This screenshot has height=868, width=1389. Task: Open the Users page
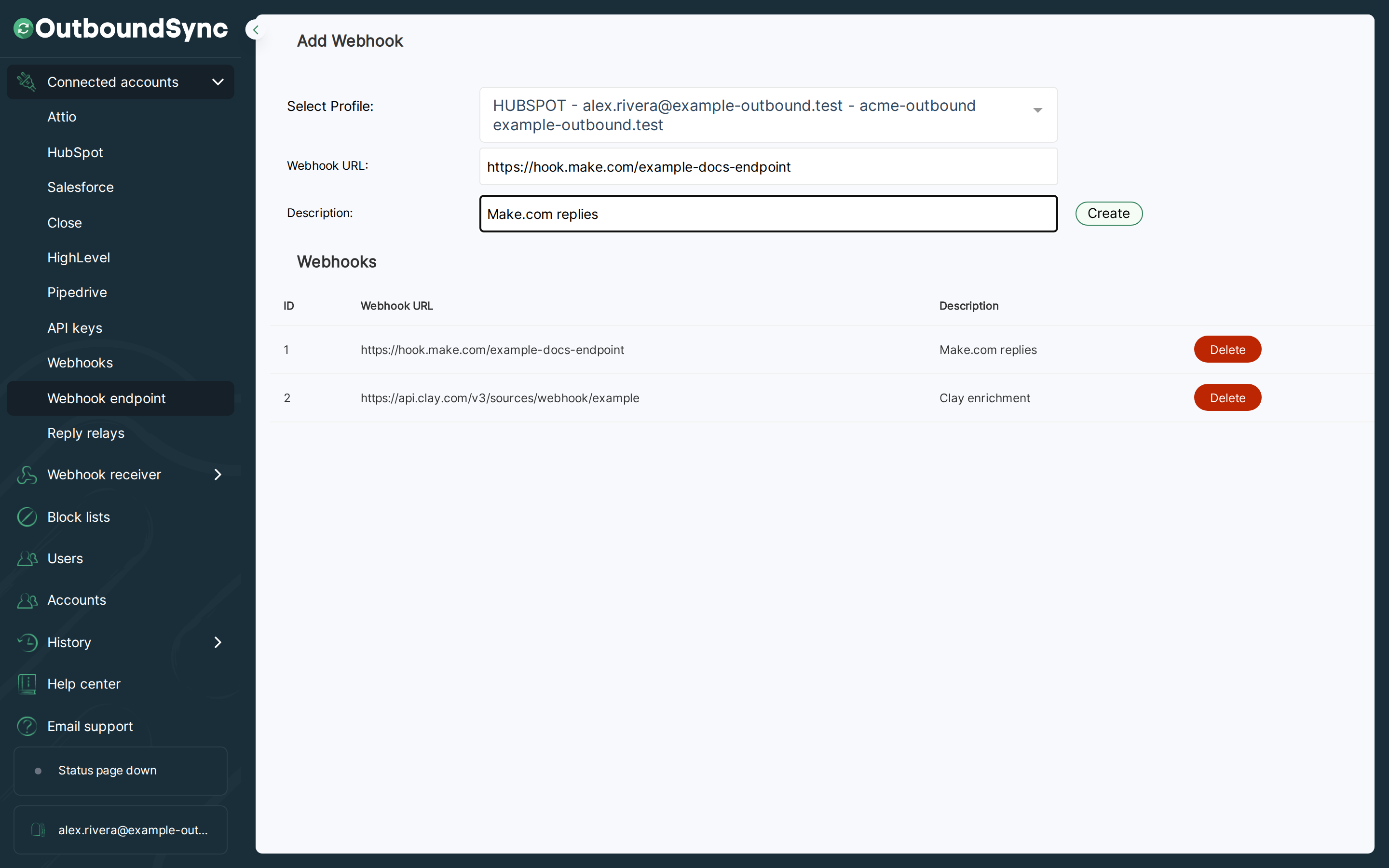65,558
